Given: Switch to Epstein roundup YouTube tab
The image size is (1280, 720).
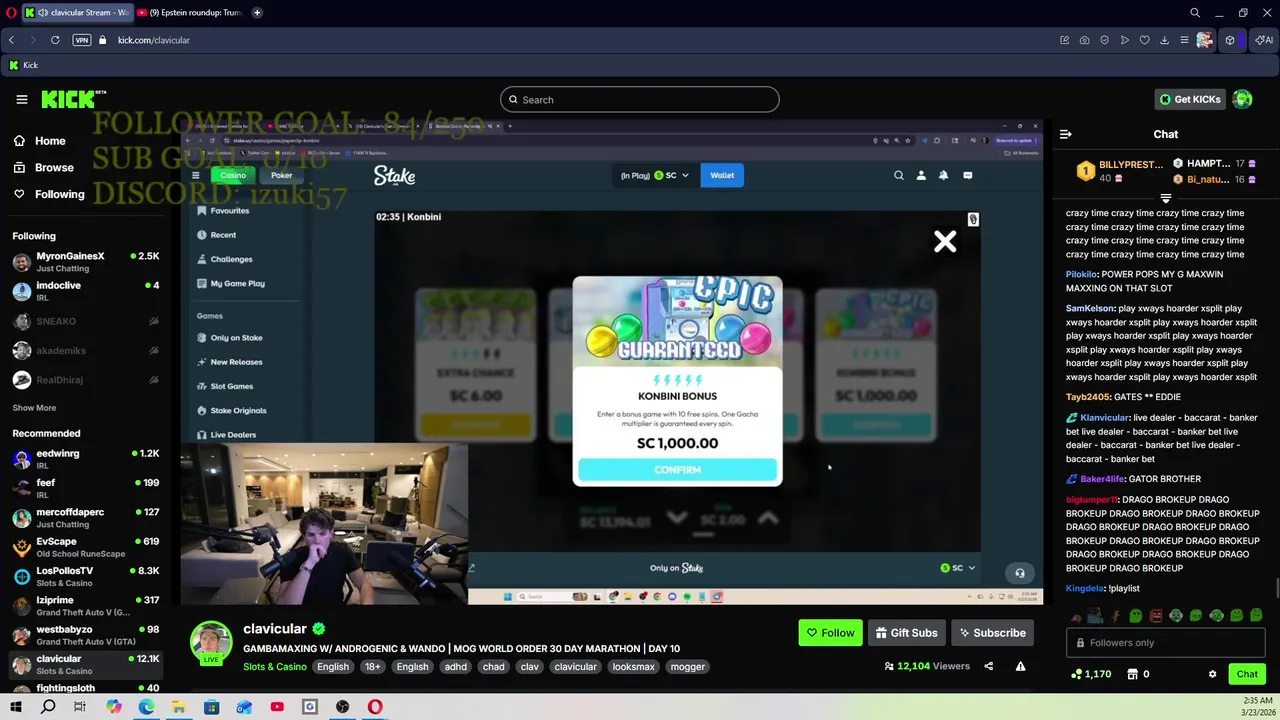Looking at the screenshot, I should 190,12.
